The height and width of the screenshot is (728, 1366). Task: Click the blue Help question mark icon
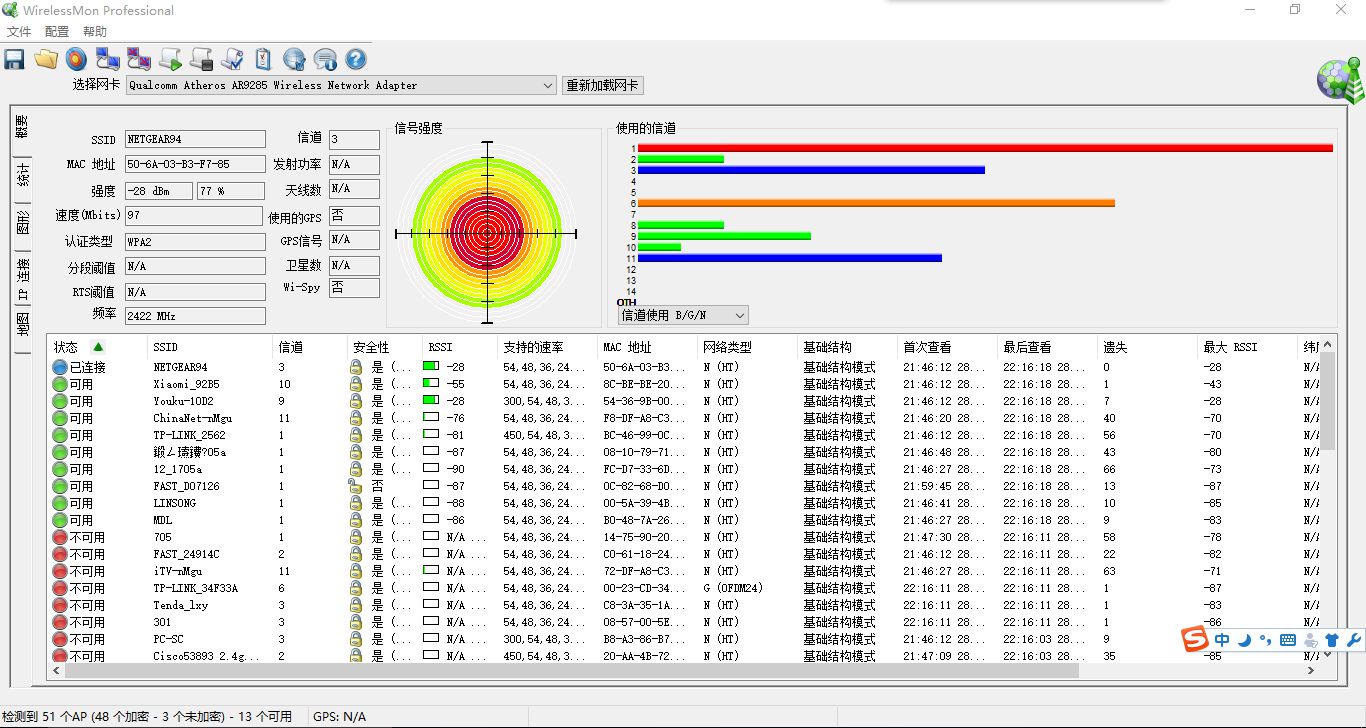click(356, 60)
